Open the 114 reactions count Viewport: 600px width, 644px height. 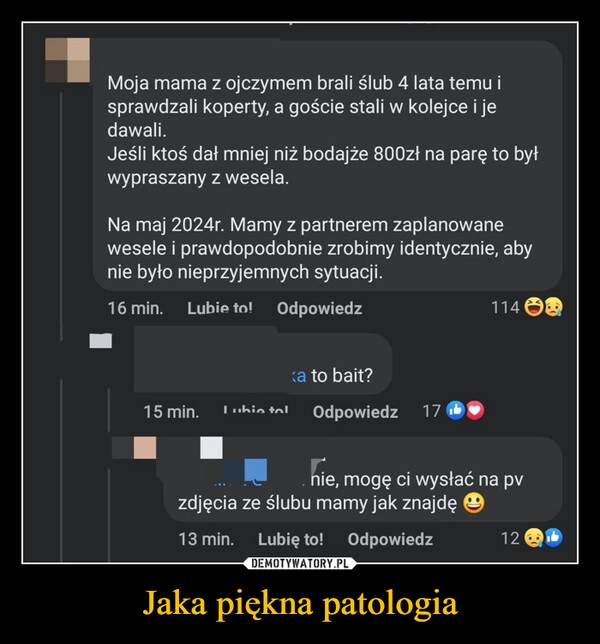coord(506,307)
